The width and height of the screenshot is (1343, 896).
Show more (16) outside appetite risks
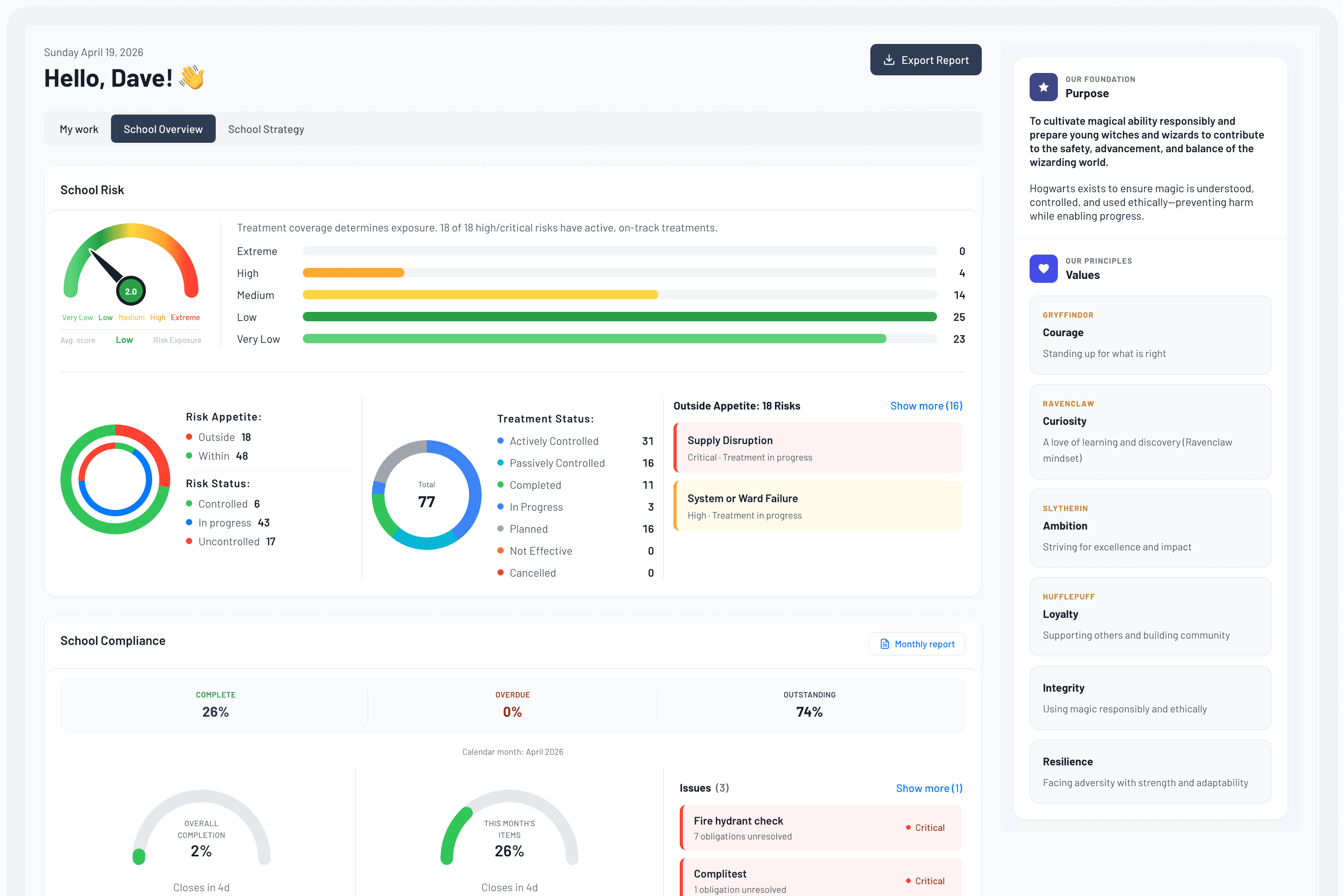pyautogui.click(x=926, y=406)
